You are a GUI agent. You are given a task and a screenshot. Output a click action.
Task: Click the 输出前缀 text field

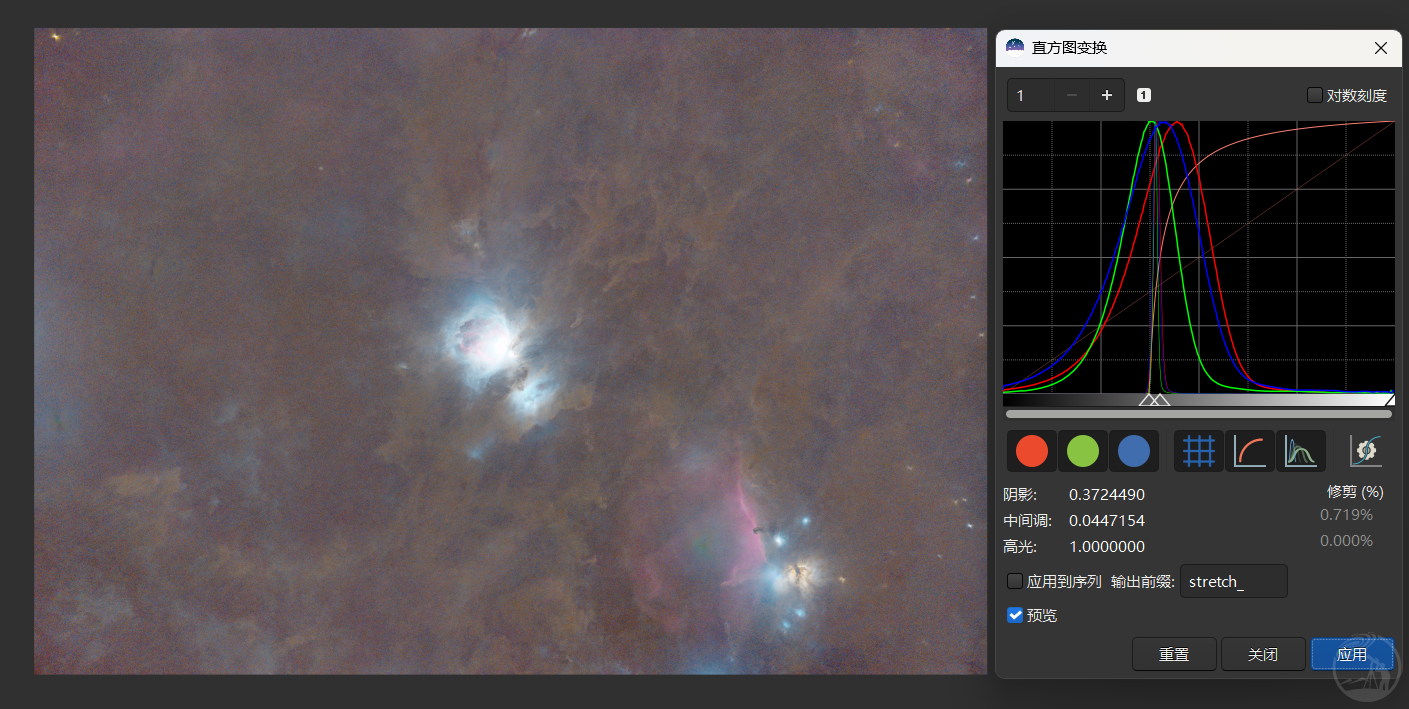click(1233, 581)
